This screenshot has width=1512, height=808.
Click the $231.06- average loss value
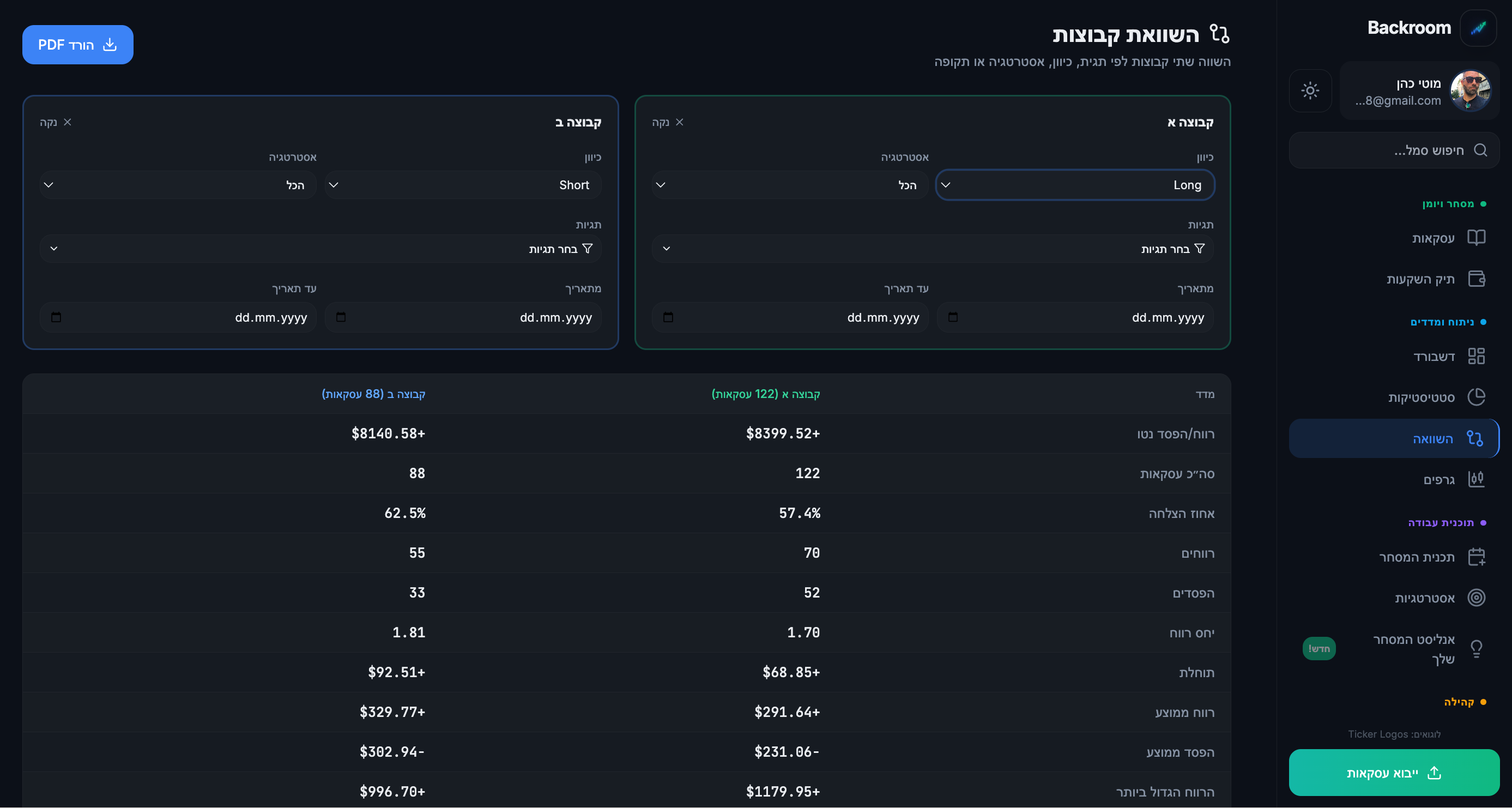coord(787,752)
